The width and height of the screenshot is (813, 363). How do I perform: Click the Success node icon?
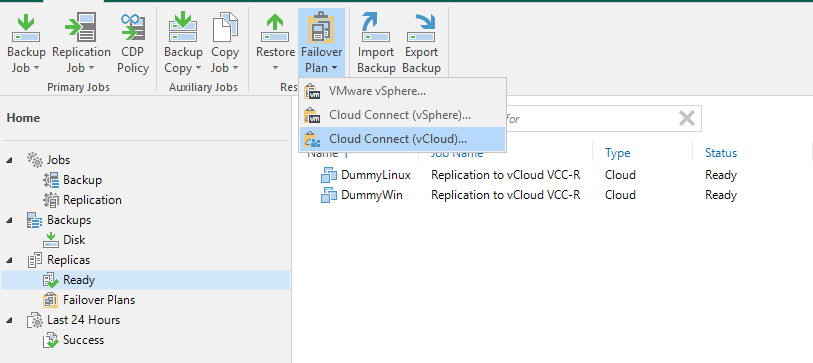(51, 340)
